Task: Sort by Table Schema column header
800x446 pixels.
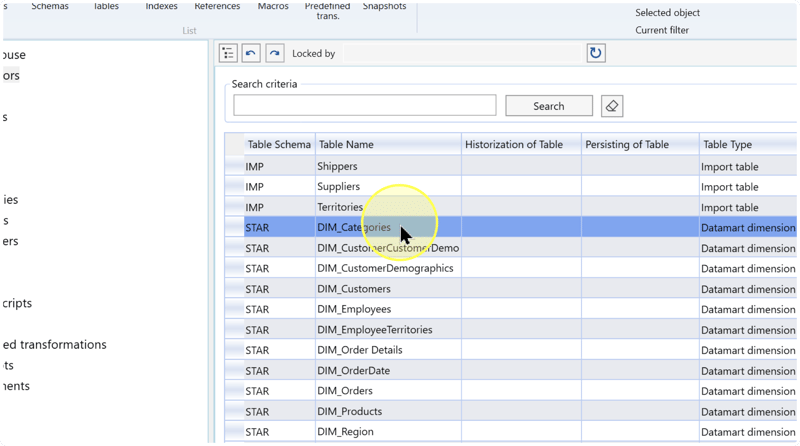Action: pyautogui.click(x=279, y=144)
